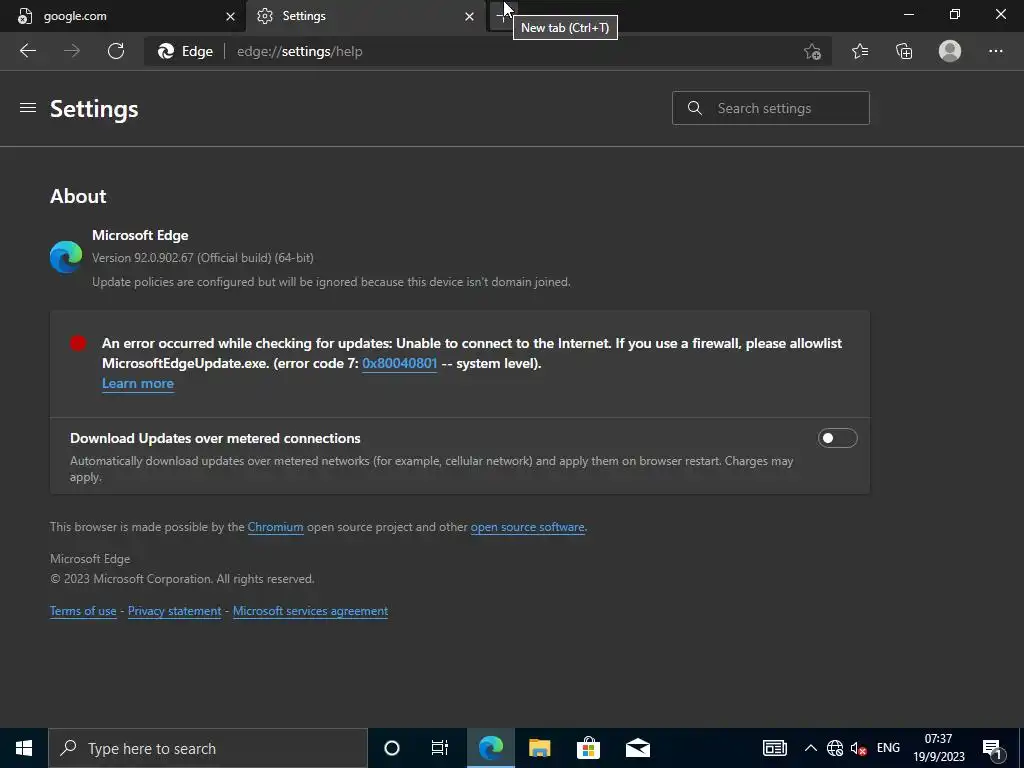Click the red error status dot
1024x768 pixels.
[78, 344]
